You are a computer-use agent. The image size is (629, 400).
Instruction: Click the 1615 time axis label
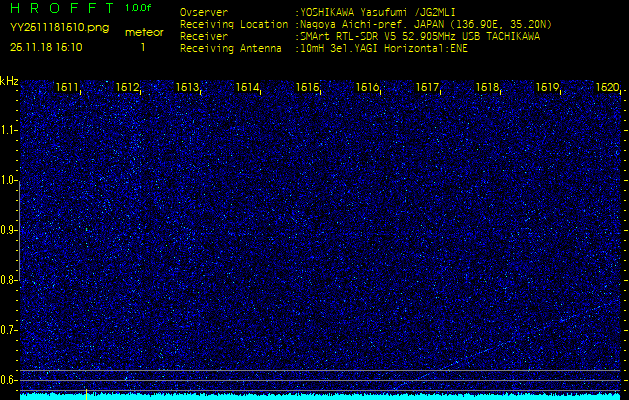[307, 87]
